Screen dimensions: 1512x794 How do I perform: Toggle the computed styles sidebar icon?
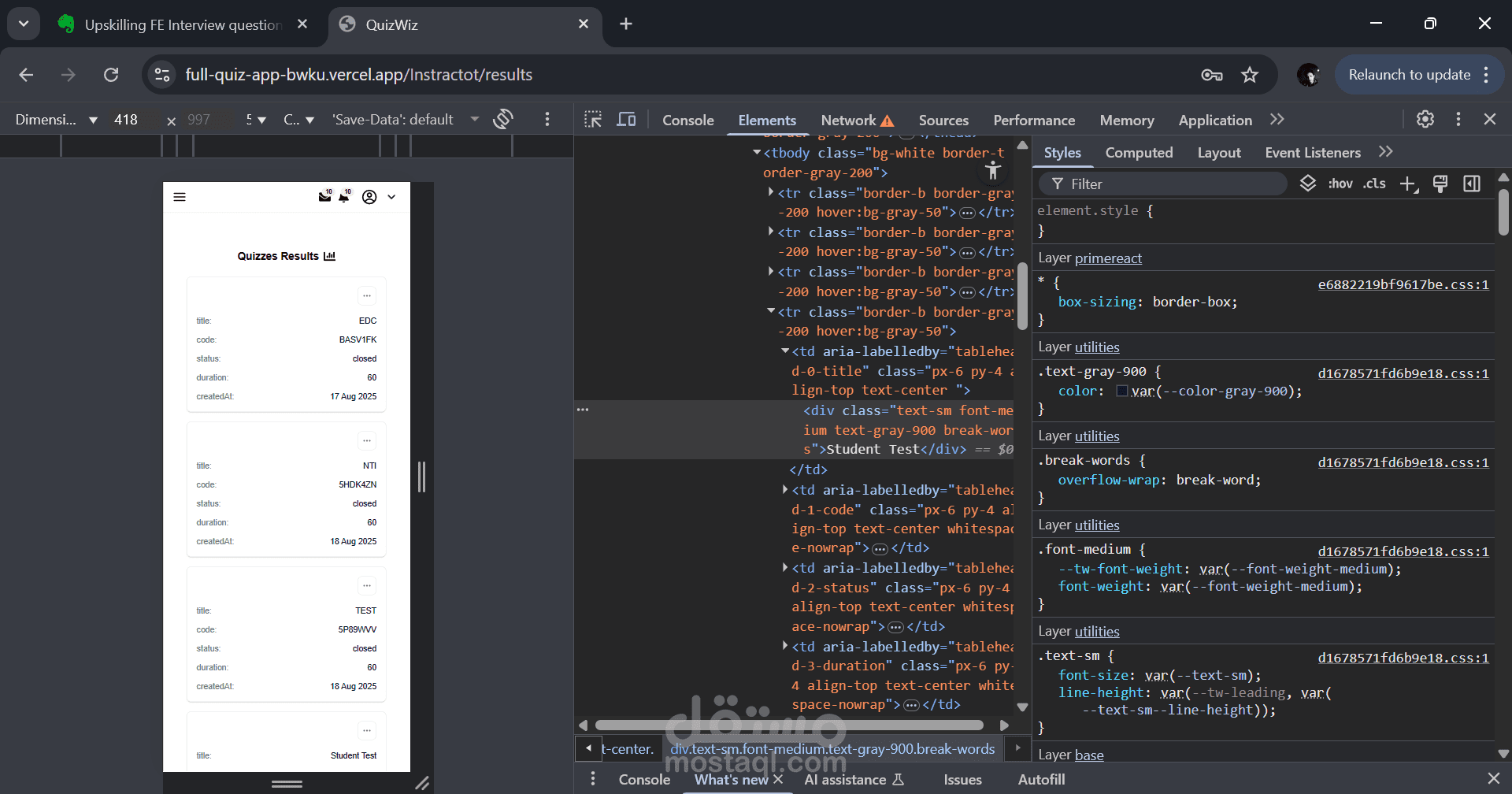point(1472,184)
